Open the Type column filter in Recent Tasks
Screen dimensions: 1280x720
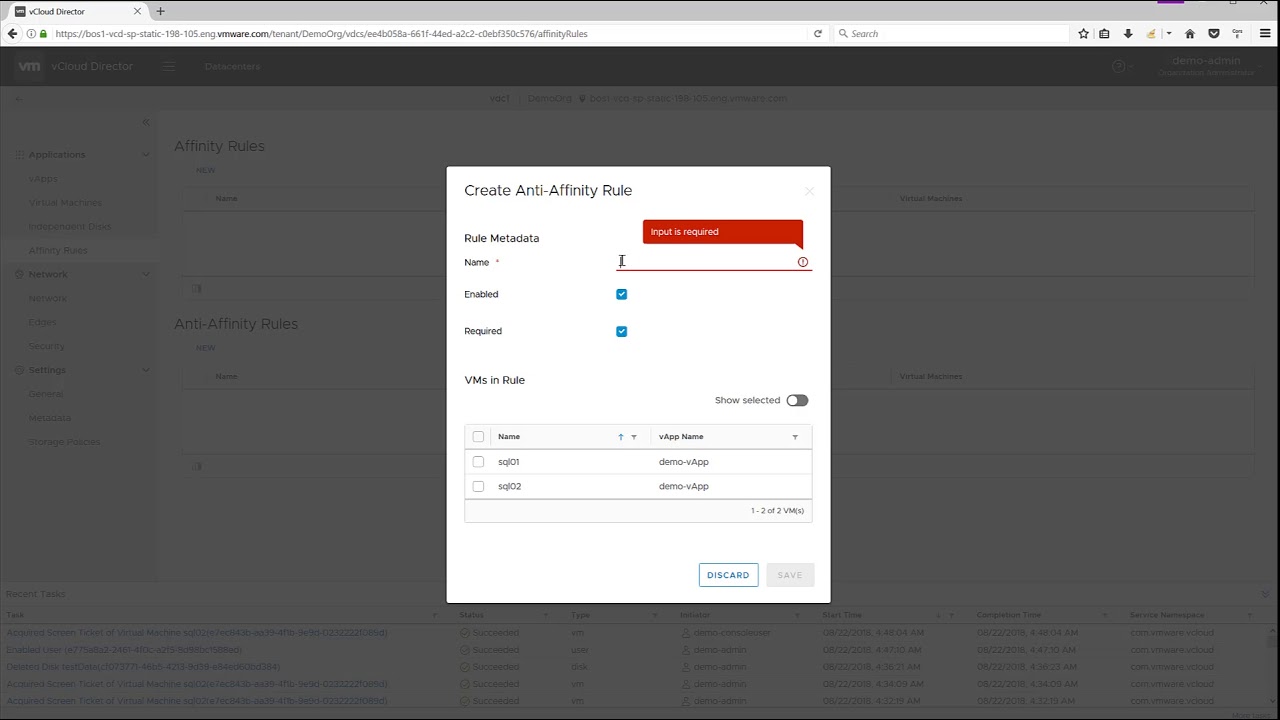click(657, 615)
